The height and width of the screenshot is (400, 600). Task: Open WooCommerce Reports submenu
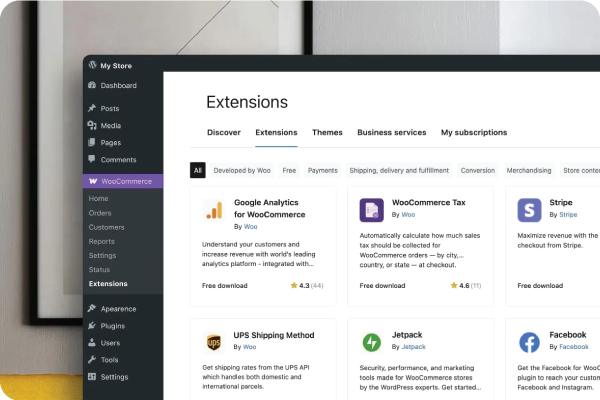[x=101, y=241]
